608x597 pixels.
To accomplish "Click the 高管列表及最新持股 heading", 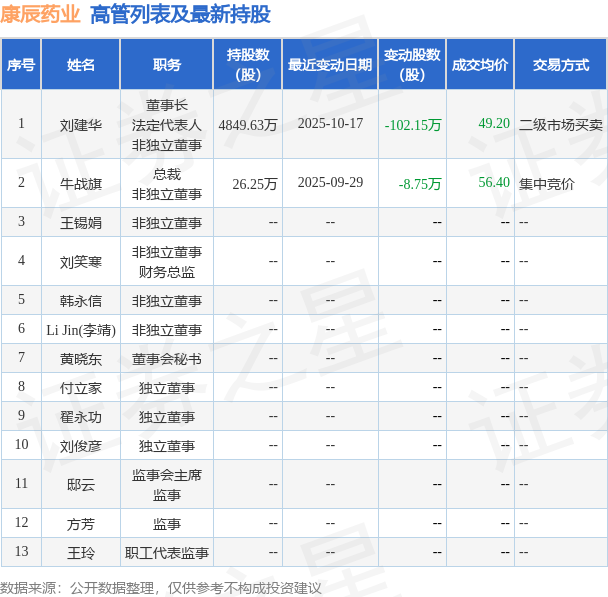I will click(x=180, y=15).
